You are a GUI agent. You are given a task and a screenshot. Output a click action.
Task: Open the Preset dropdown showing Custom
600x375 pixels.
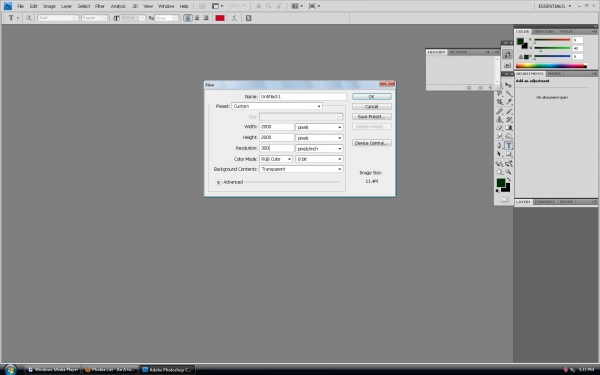coord(277,106)
